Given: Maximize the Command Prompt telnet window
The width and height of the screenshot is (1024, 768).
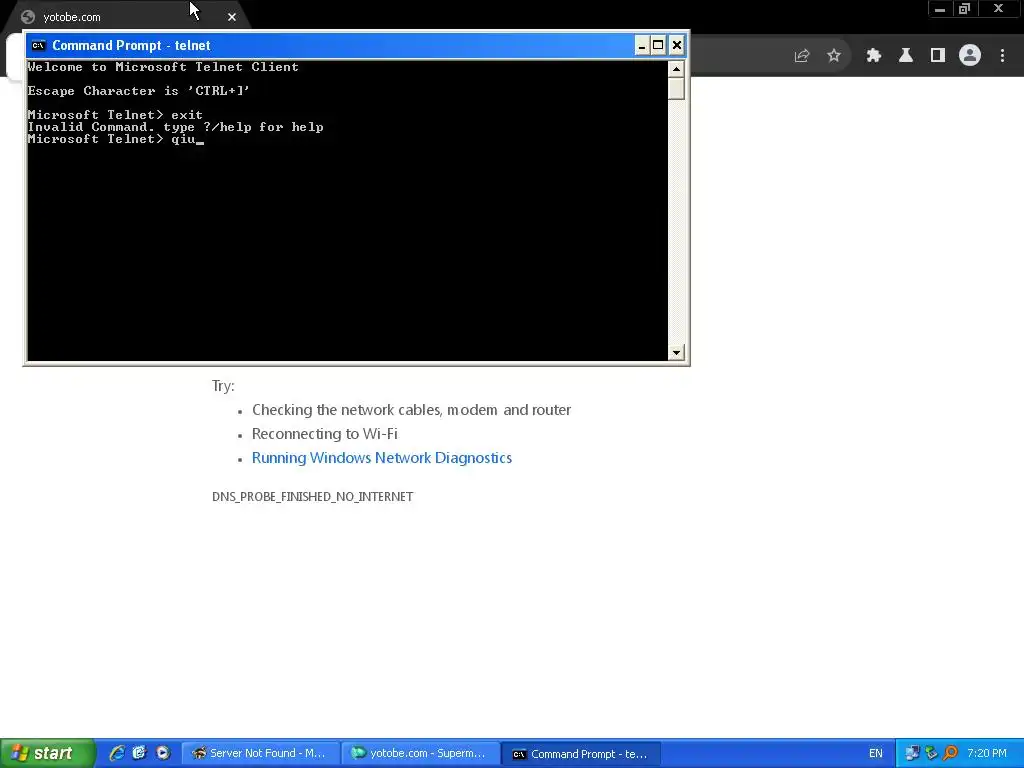Looking at the screenshot, I should point(658,45).
